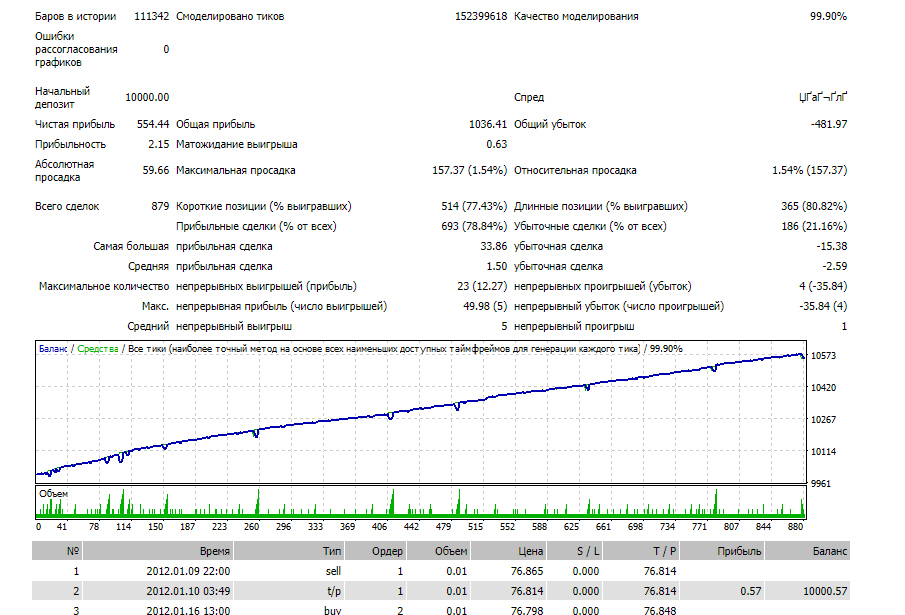
Task: Click the Цена column header
Action: pyautogui.click(x=508, y=551)
